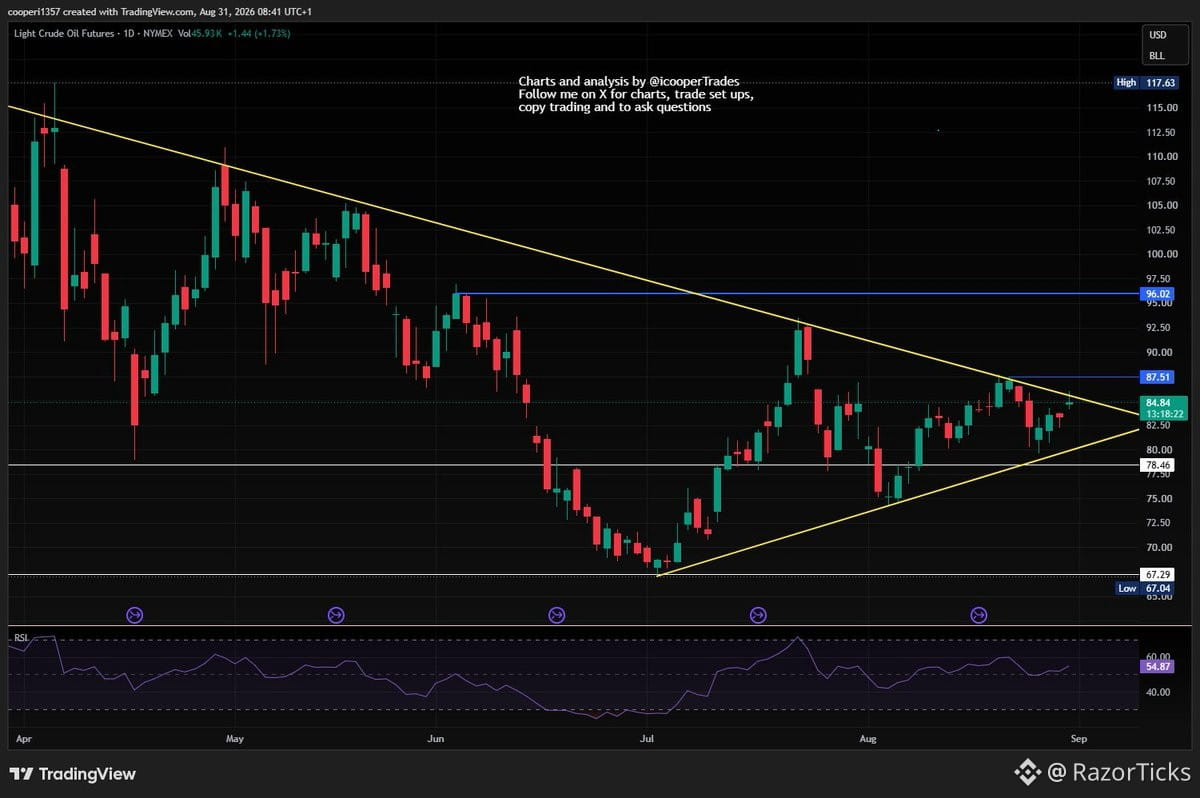The width and height of the screenshot is (1200, 798).
Task: Click the High 117.63 label
Action: [x=1145, y=83]
